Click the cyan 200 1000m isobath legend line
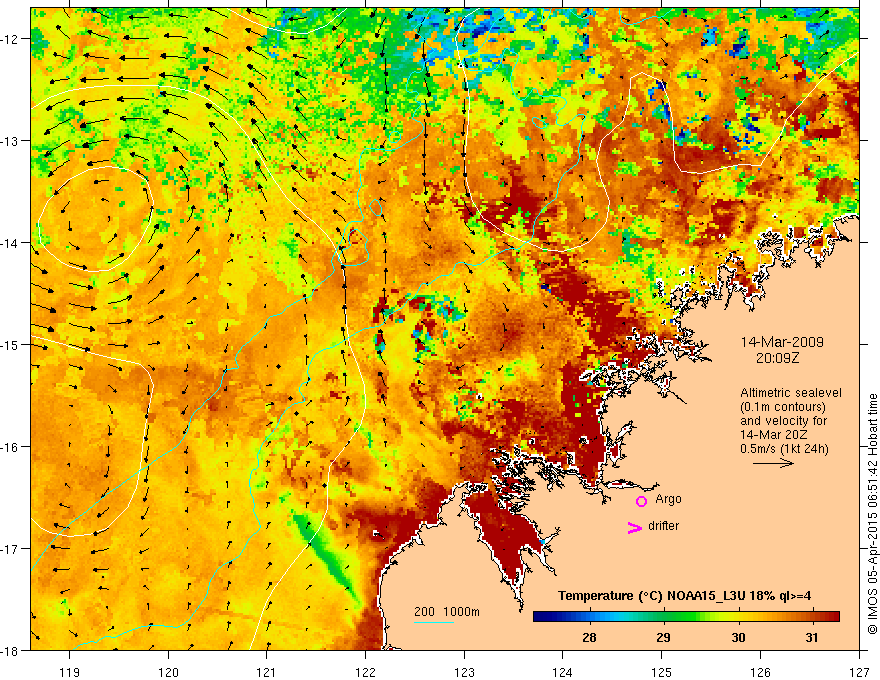880x680 pixels. 434,622
